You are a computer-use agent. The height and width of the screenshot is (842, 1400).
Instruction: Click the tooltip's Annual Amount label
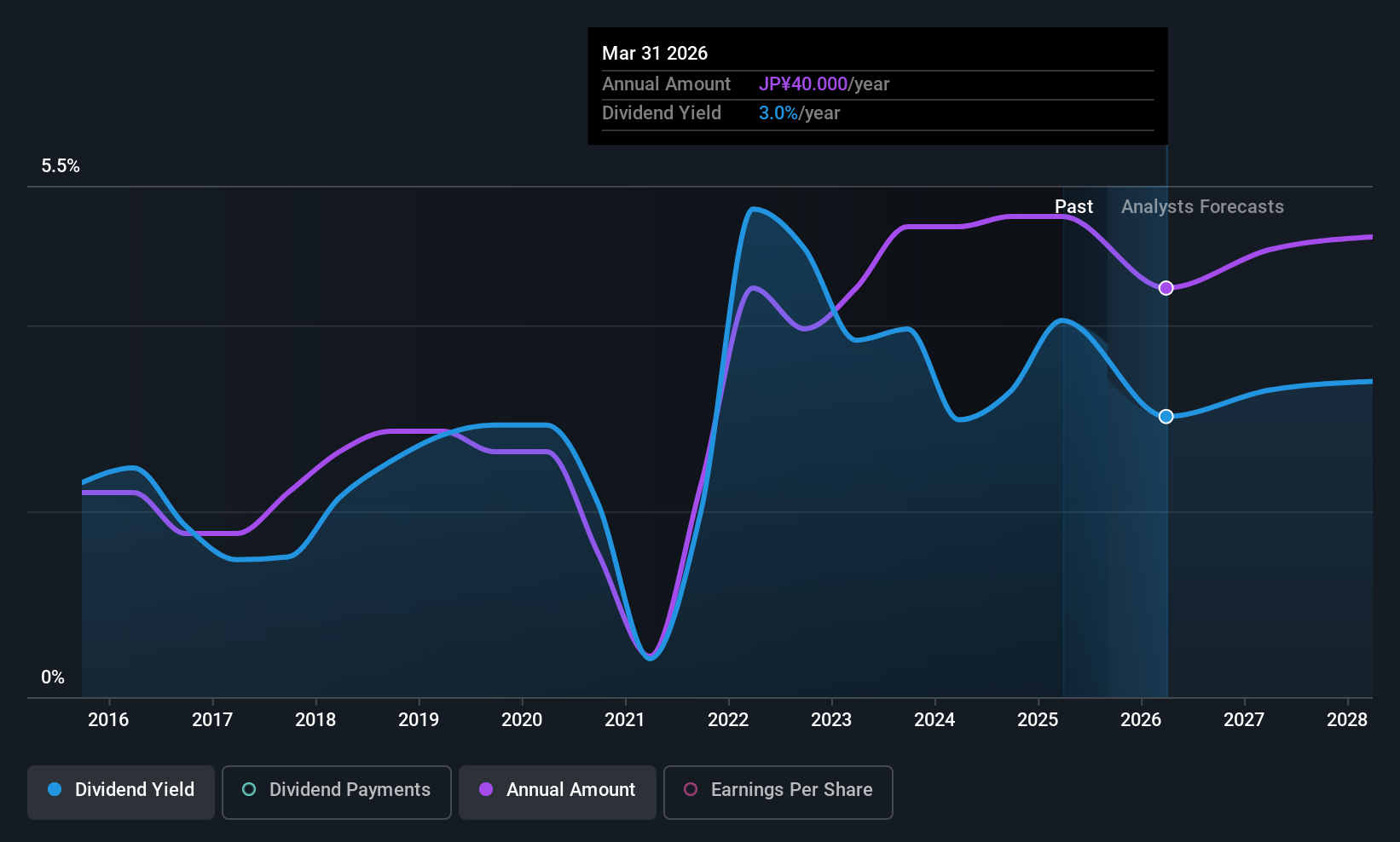pos(666,84)
